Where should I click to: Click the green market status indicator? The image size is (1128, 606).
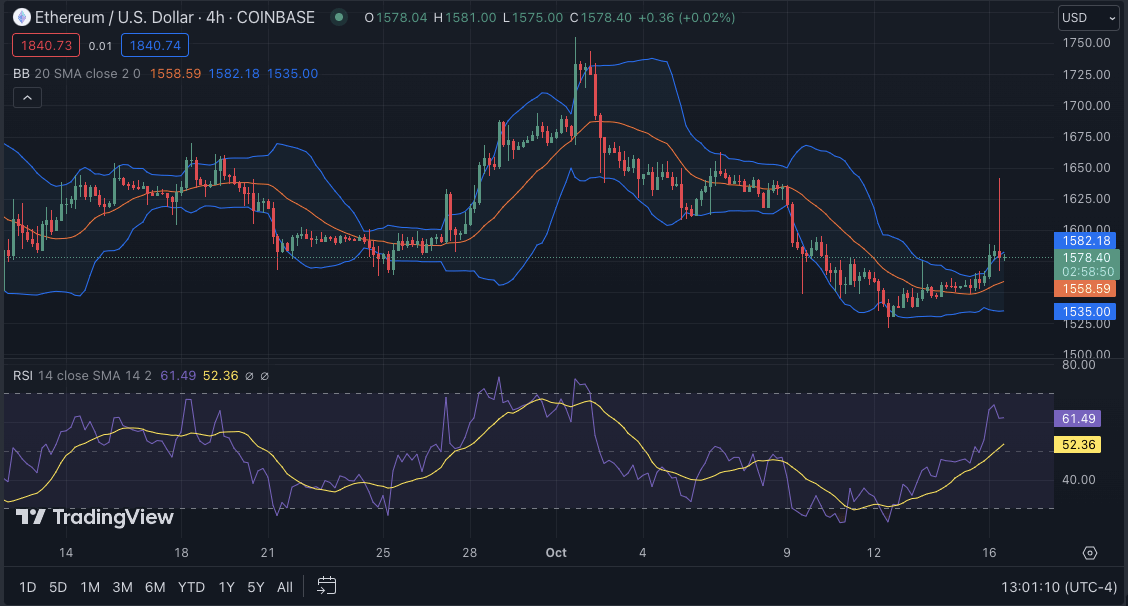pyautogui.click(x=339, y=17)
